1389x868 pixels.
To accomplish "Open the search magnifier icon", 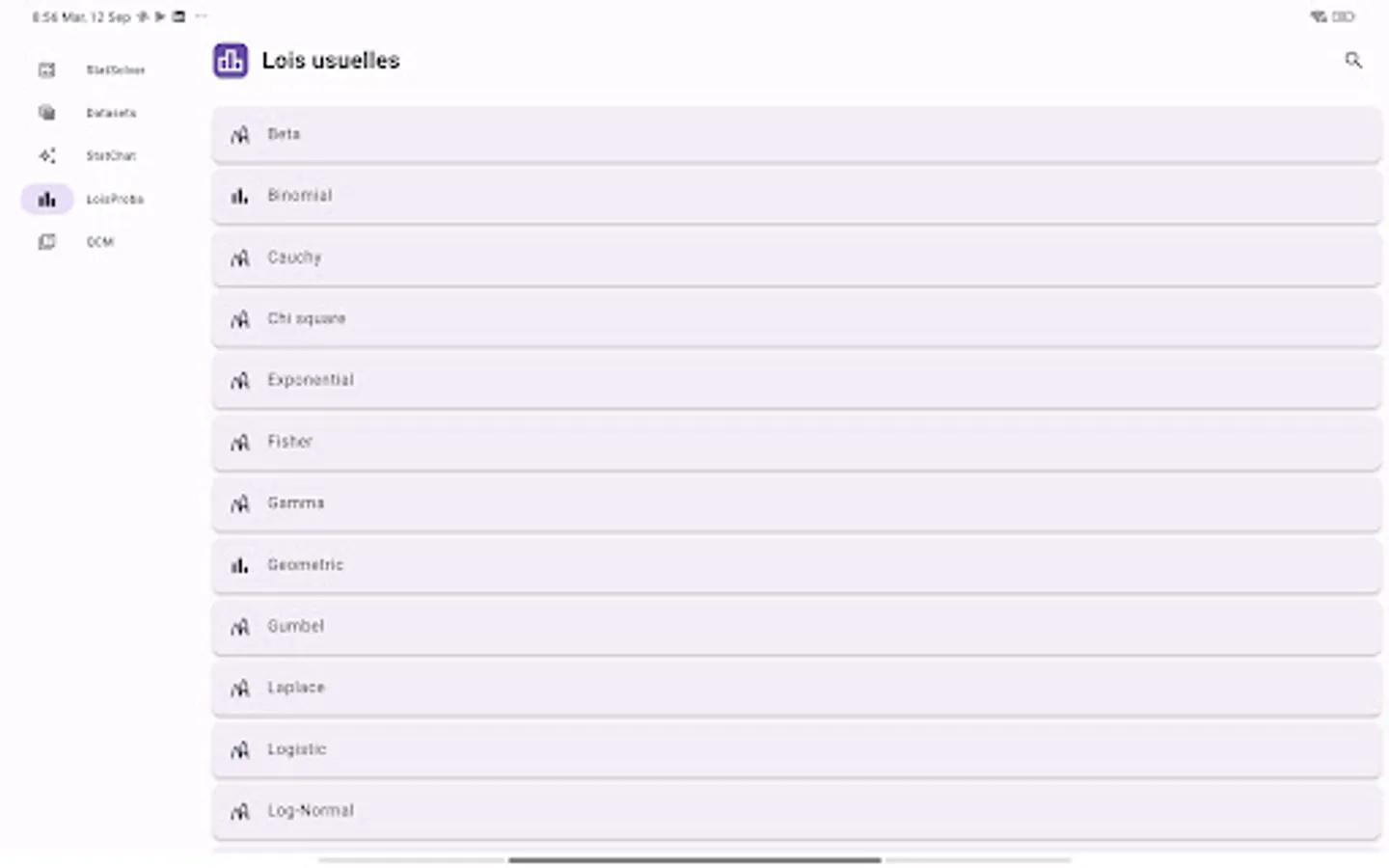I will (1353, 61).
